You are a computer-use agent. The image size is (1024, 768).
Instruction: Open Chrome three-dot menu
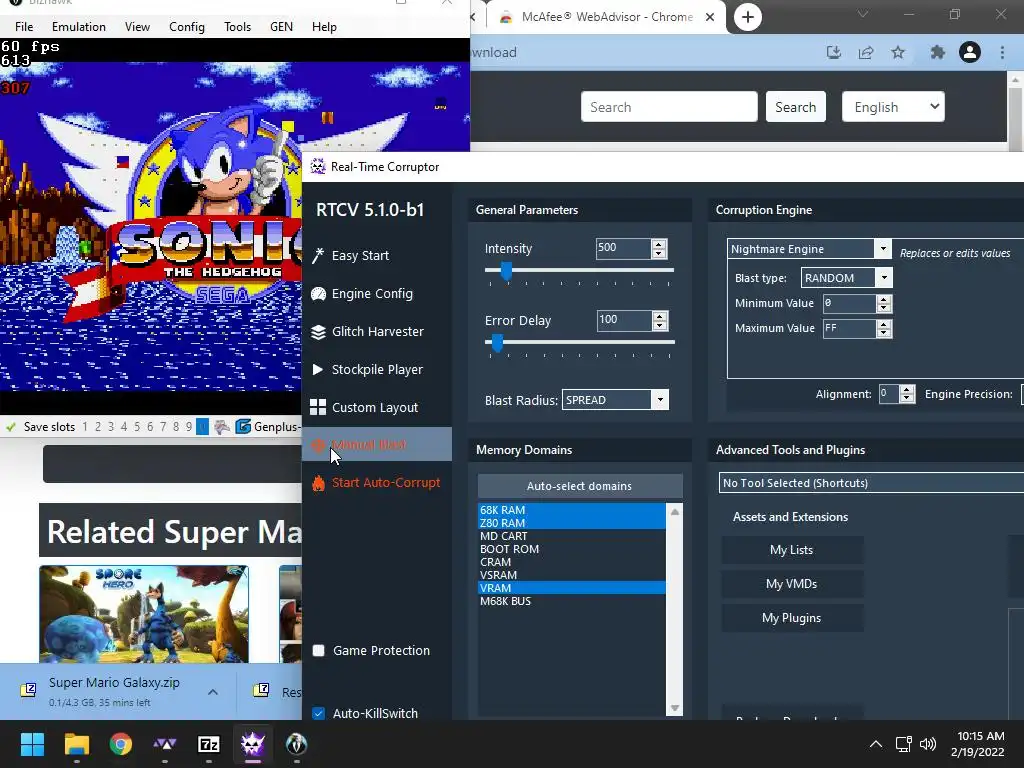click(1002, 52)
